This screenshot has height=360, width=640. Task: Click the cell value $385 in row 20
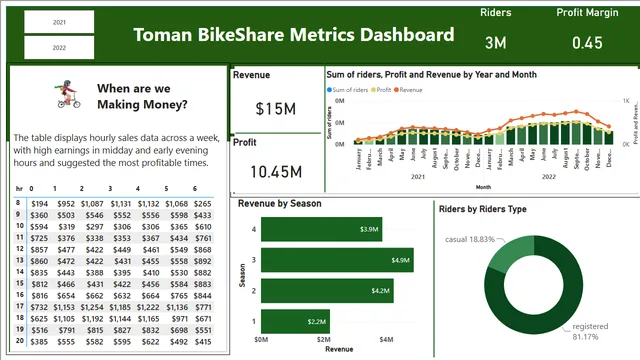(x=39, y=342)
